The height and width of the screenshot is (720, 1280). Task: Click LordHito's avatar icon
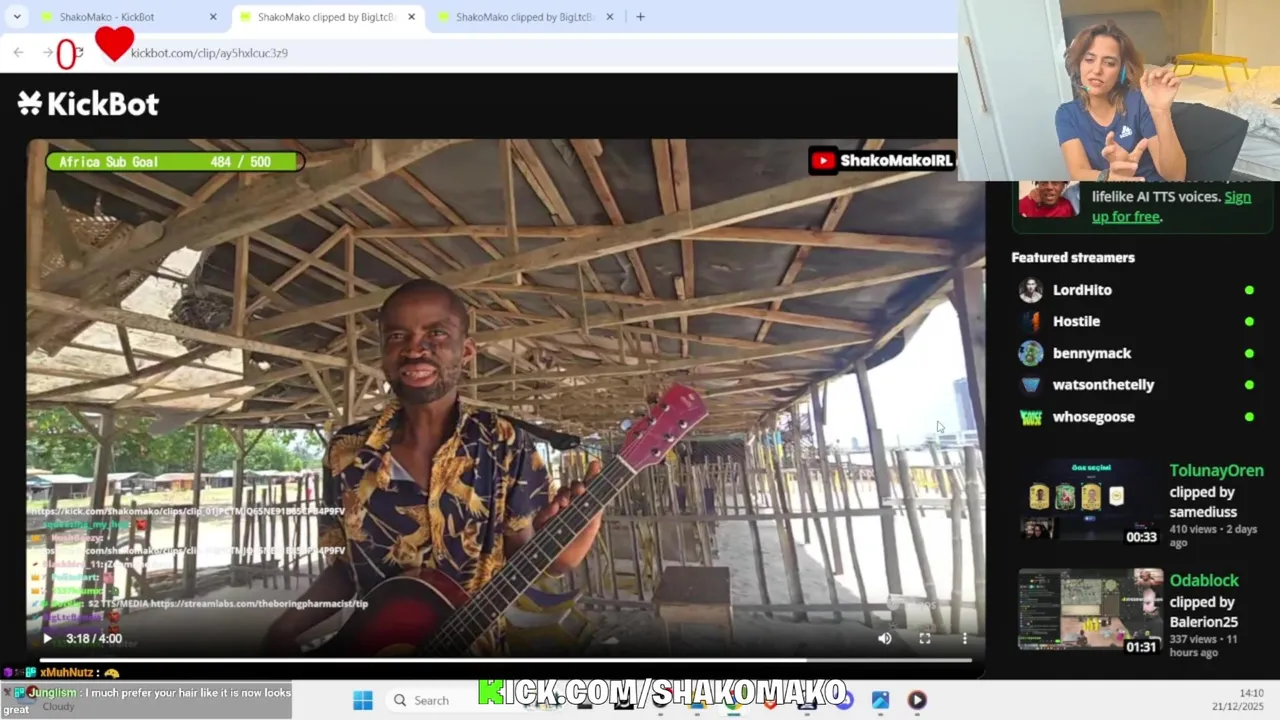1030,290
